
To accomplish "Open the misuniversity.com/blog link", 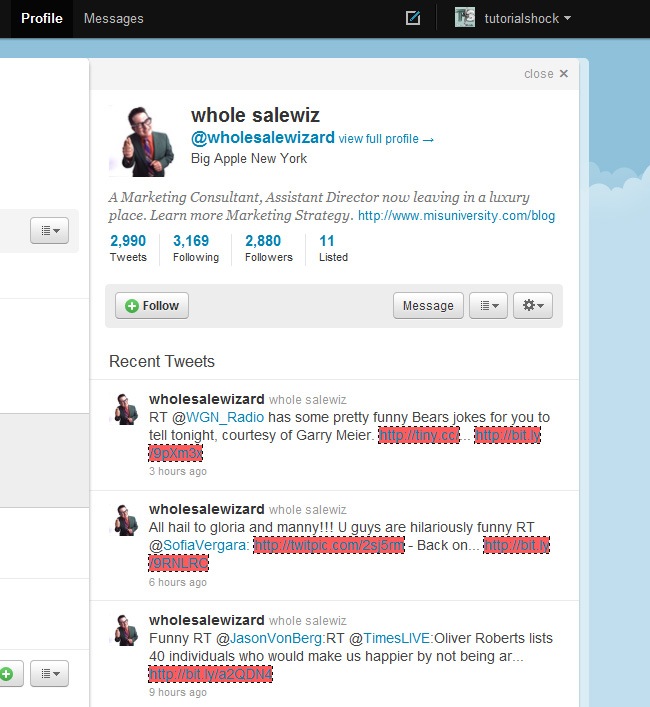I will (456, 216).
